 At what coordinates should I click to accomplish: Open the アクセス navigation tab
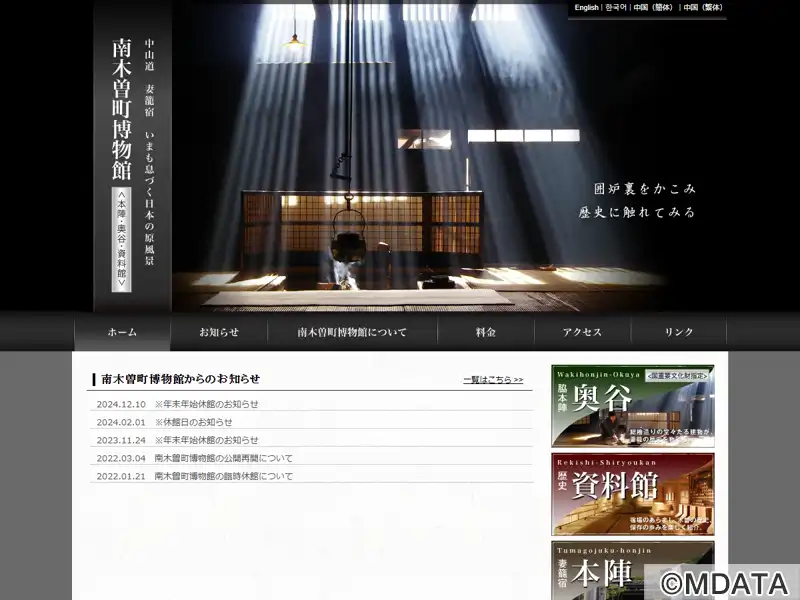pyautogui.click(x=582, y=332)
